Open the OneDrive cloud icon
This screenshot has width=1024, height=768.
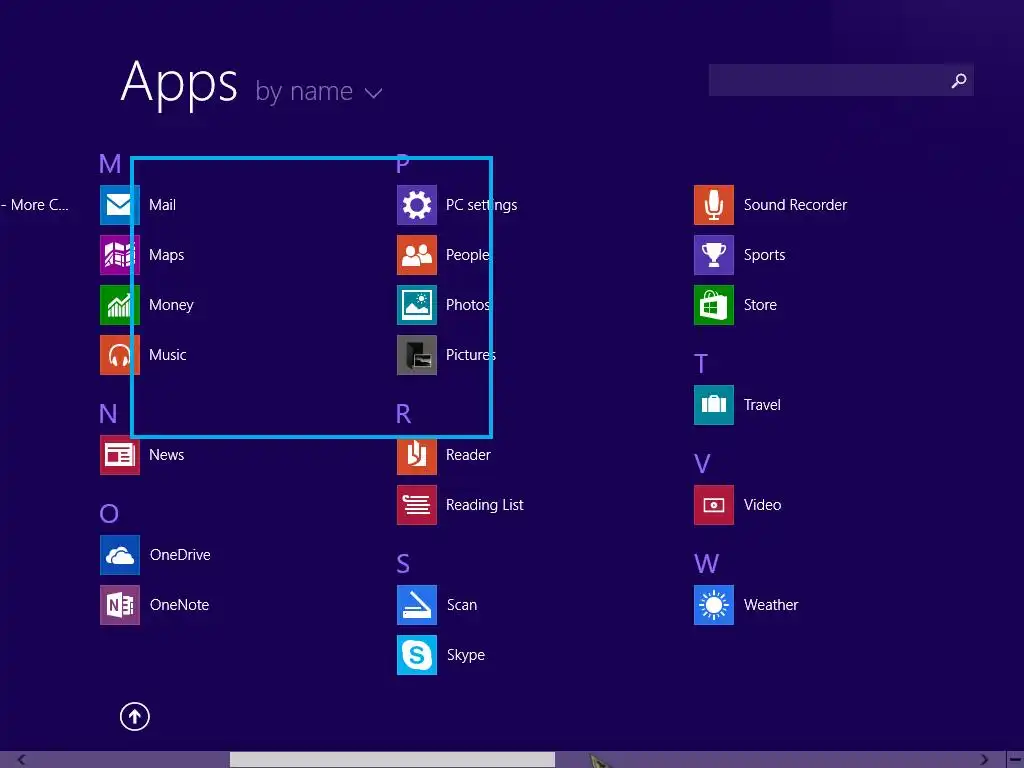[120, 555]
